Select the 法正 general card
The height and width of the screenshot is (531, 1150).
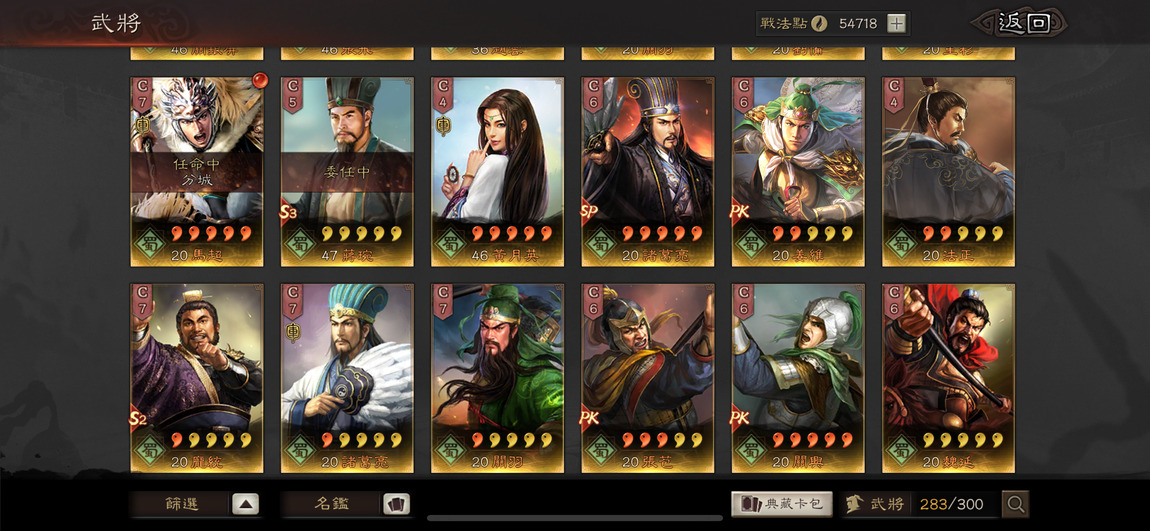(948, 172)
